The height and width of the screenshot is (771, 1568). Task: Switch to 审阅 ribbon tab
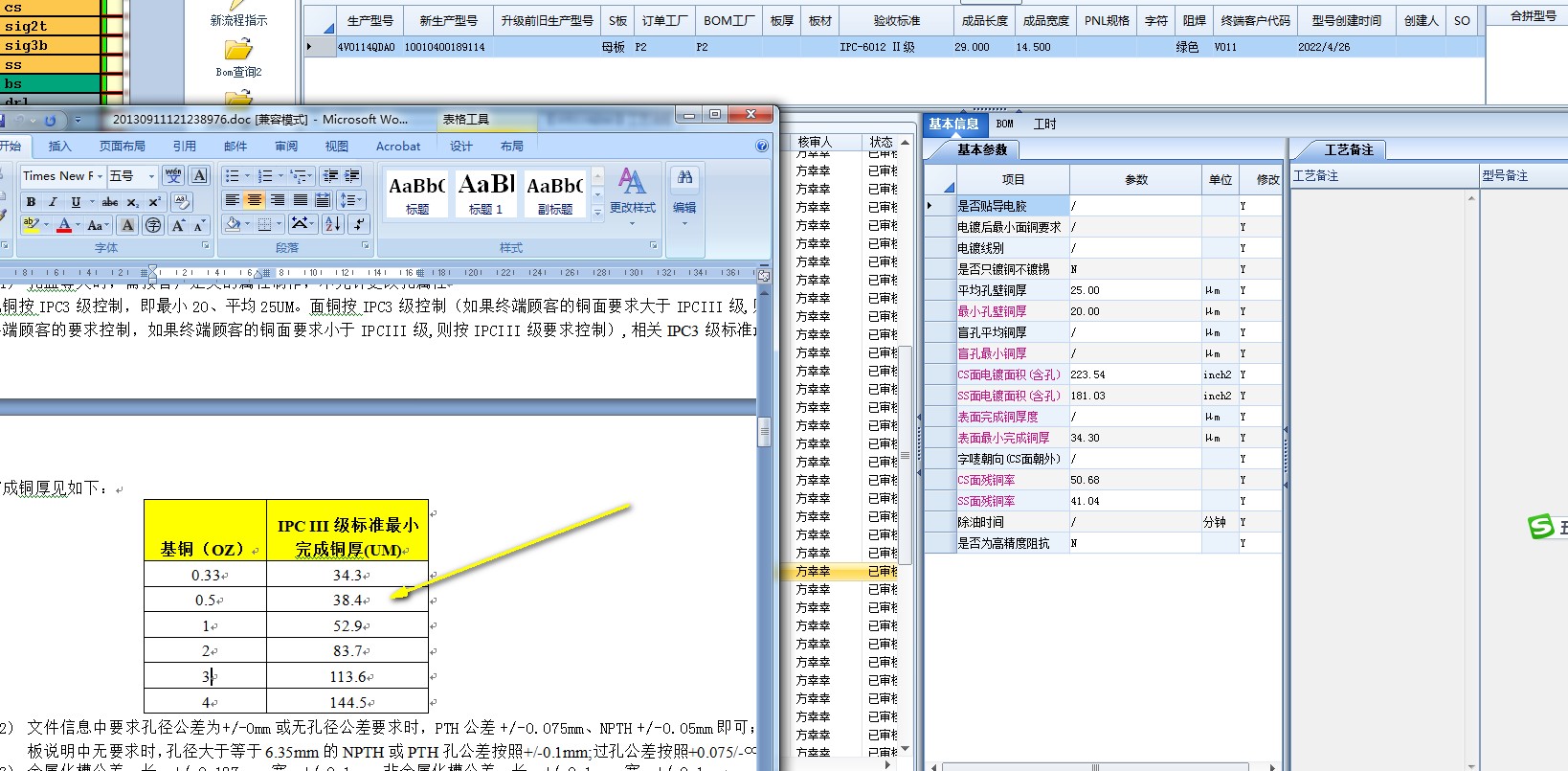click(286, 147)
